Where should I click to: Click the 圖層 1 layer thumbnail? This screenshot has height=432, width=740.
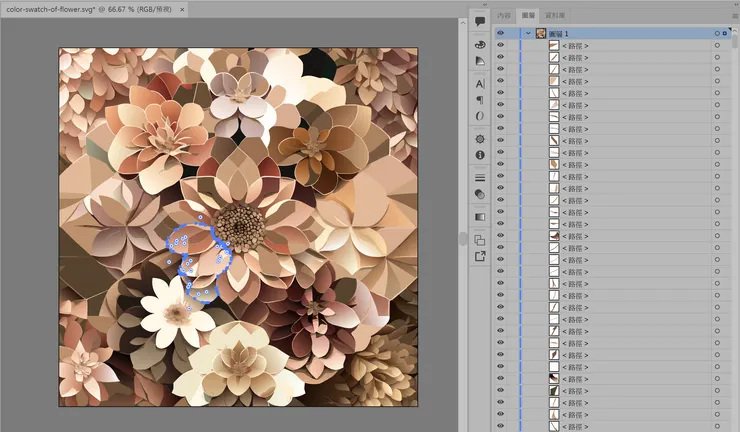[x=541, y=33]
